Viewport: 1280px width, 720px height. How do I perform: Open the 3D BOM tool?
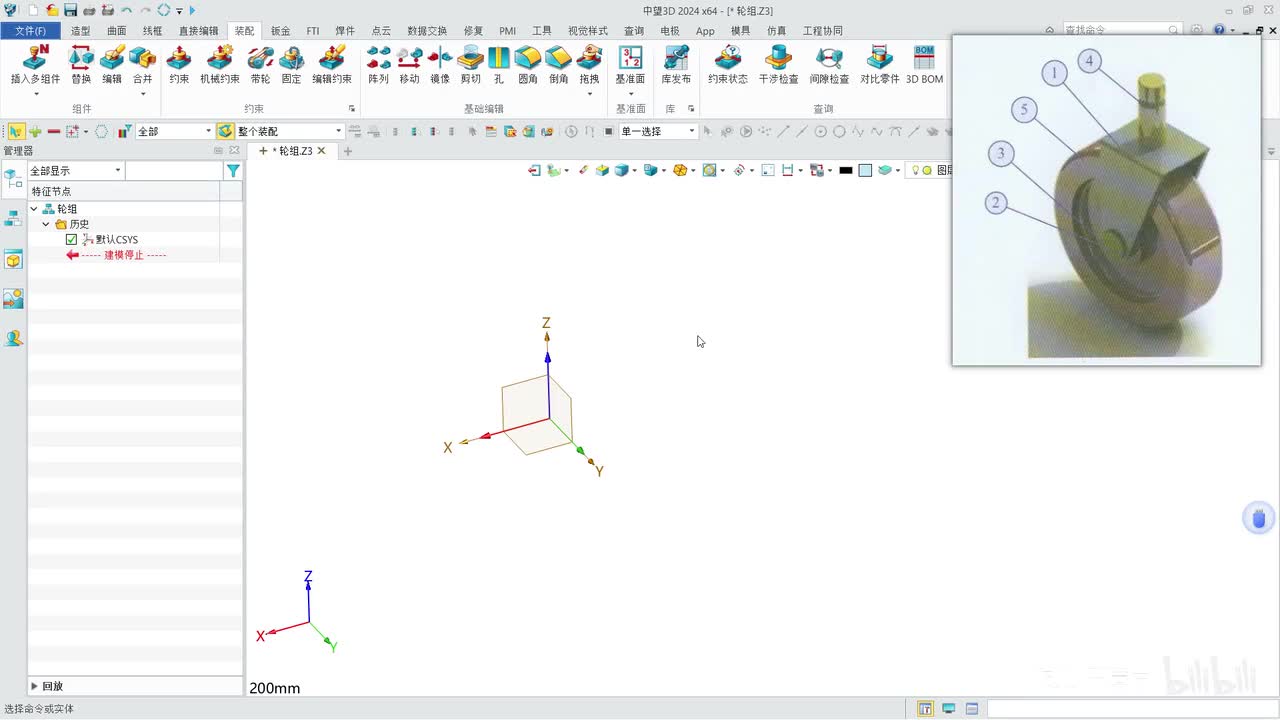click(924, 64)
